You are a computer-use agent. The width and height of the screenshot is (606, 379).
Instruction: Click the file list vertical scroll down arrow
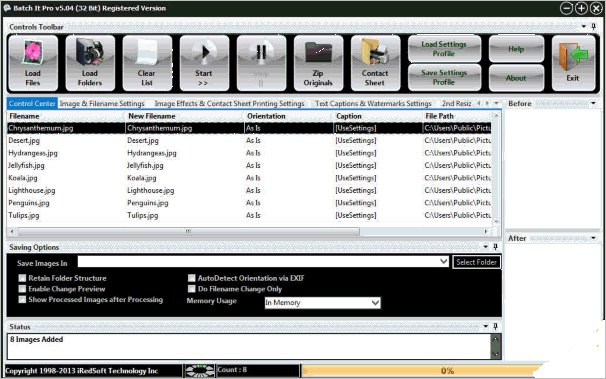pos(496,222)
